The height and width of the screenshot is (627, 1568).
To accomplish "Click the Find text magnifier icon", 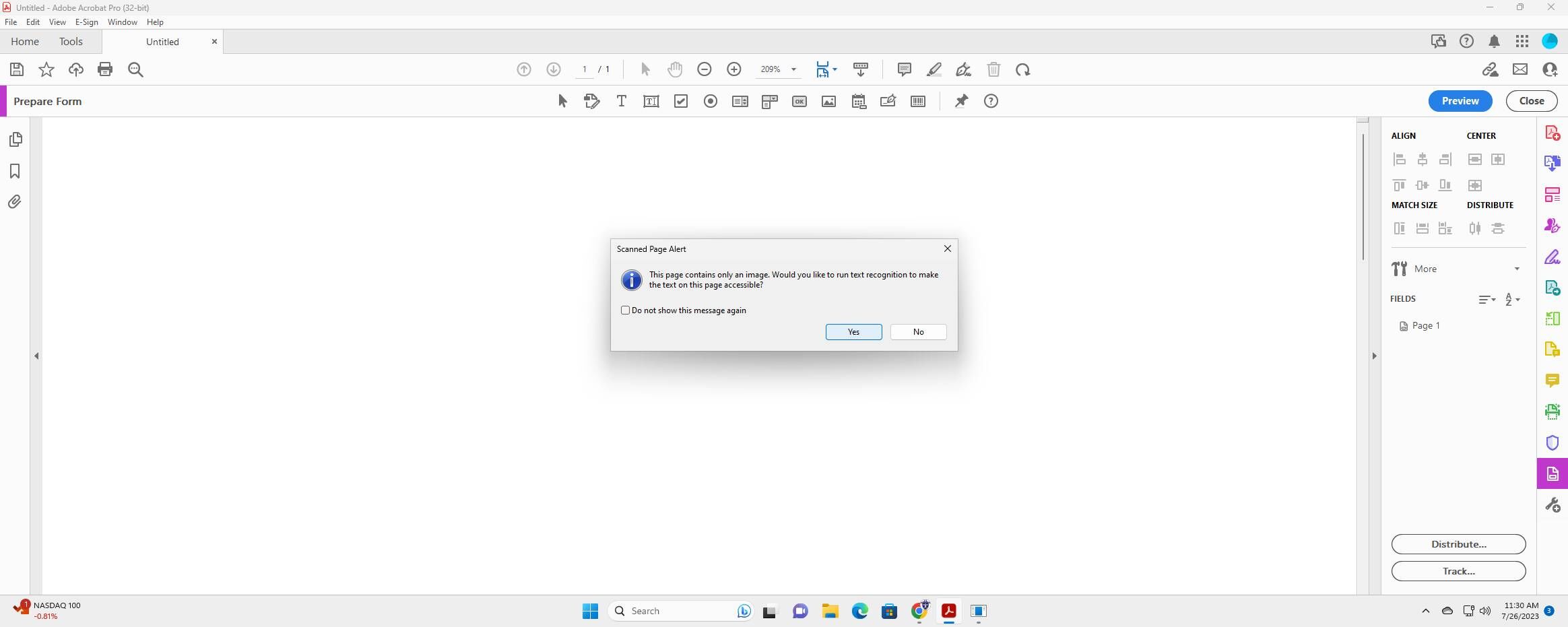I will 135,69.
